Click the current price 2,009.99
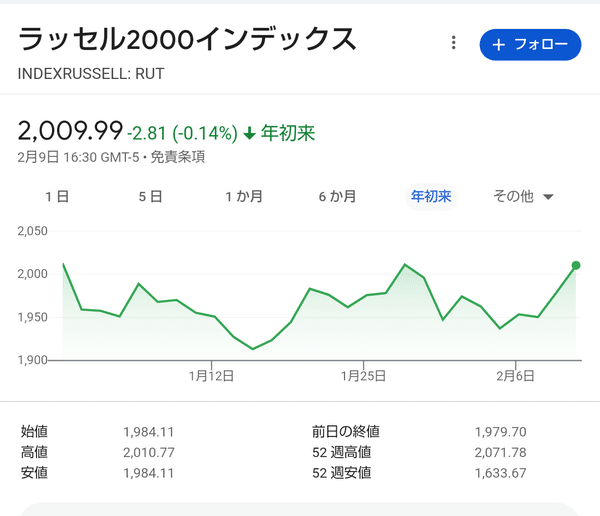This screenshot has height=516, width=600. pos(70,131)
